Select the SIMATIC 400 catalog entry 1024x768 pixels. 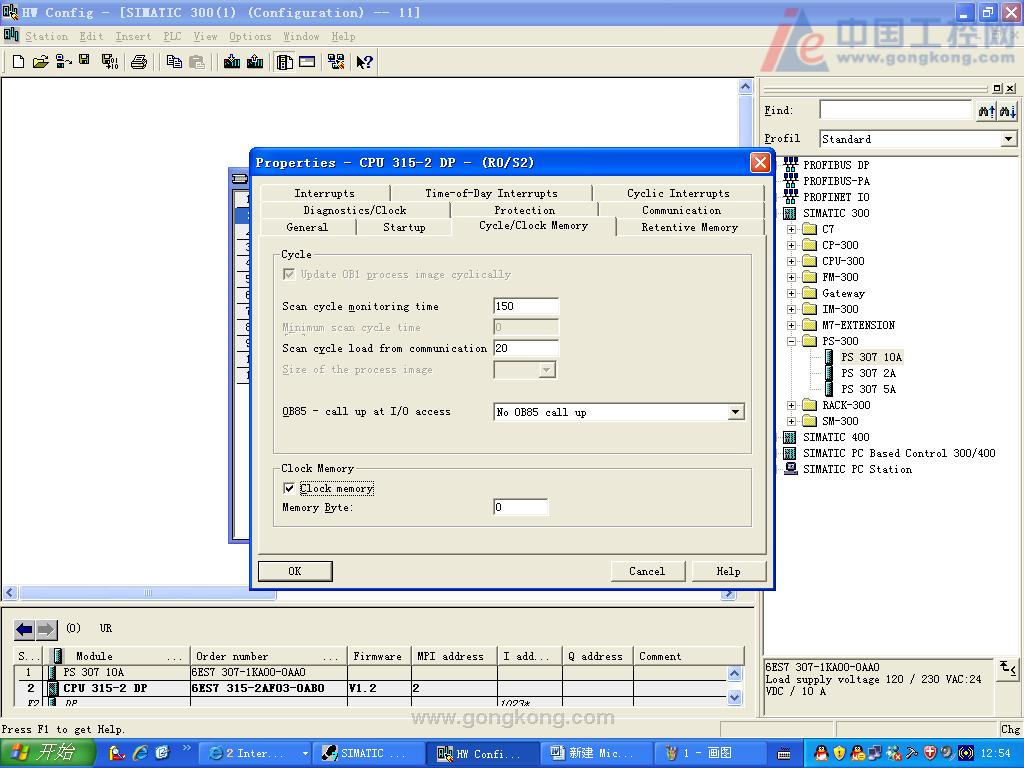(x=836, y=438)
